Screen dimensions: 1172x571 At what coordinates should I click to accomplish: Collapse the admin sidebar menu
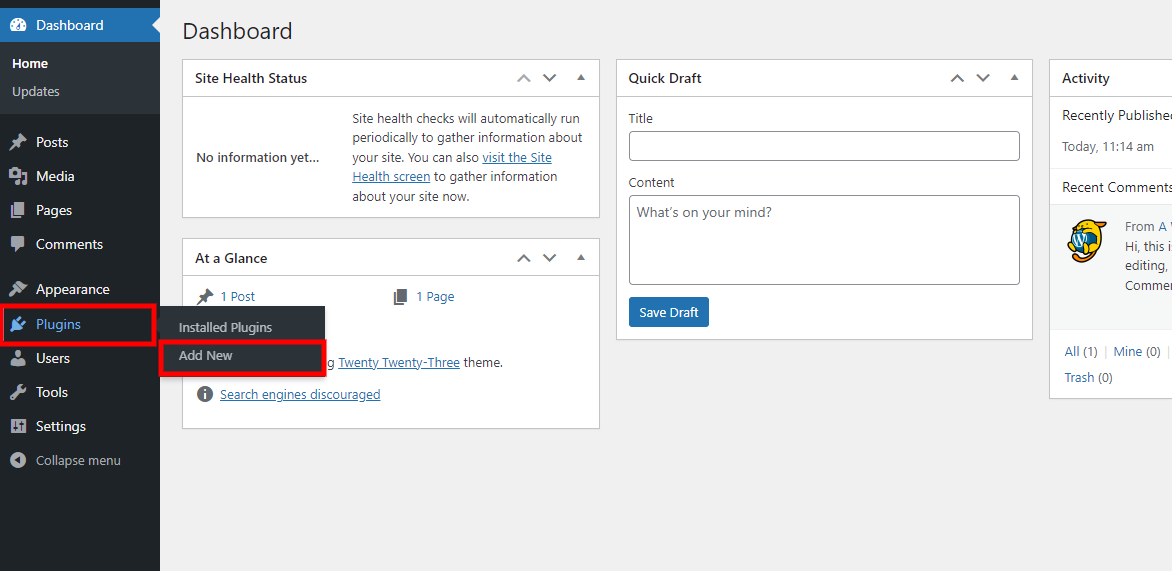pos(66,461)
